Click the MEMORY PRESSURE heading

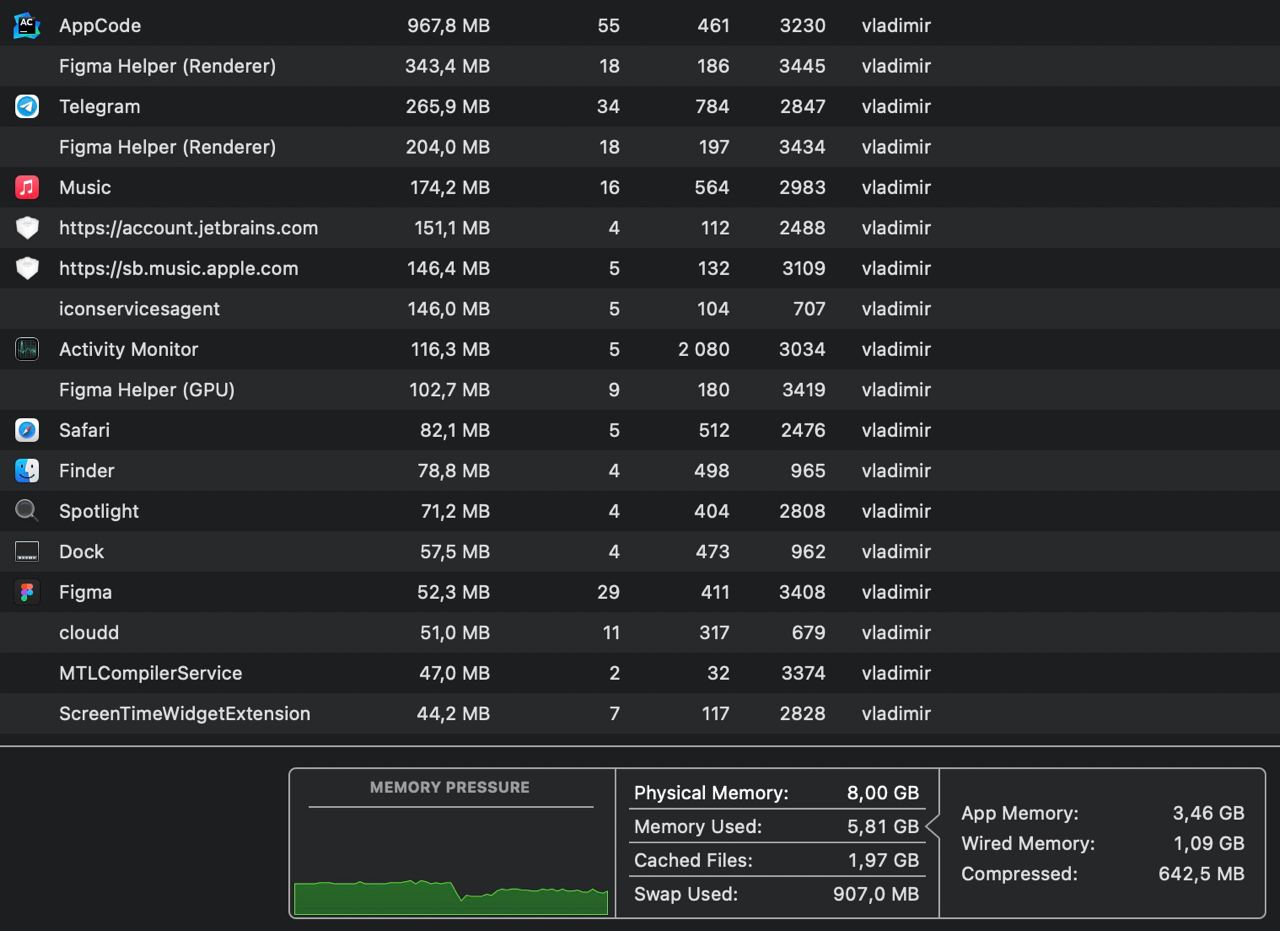(x=450, y=787)
